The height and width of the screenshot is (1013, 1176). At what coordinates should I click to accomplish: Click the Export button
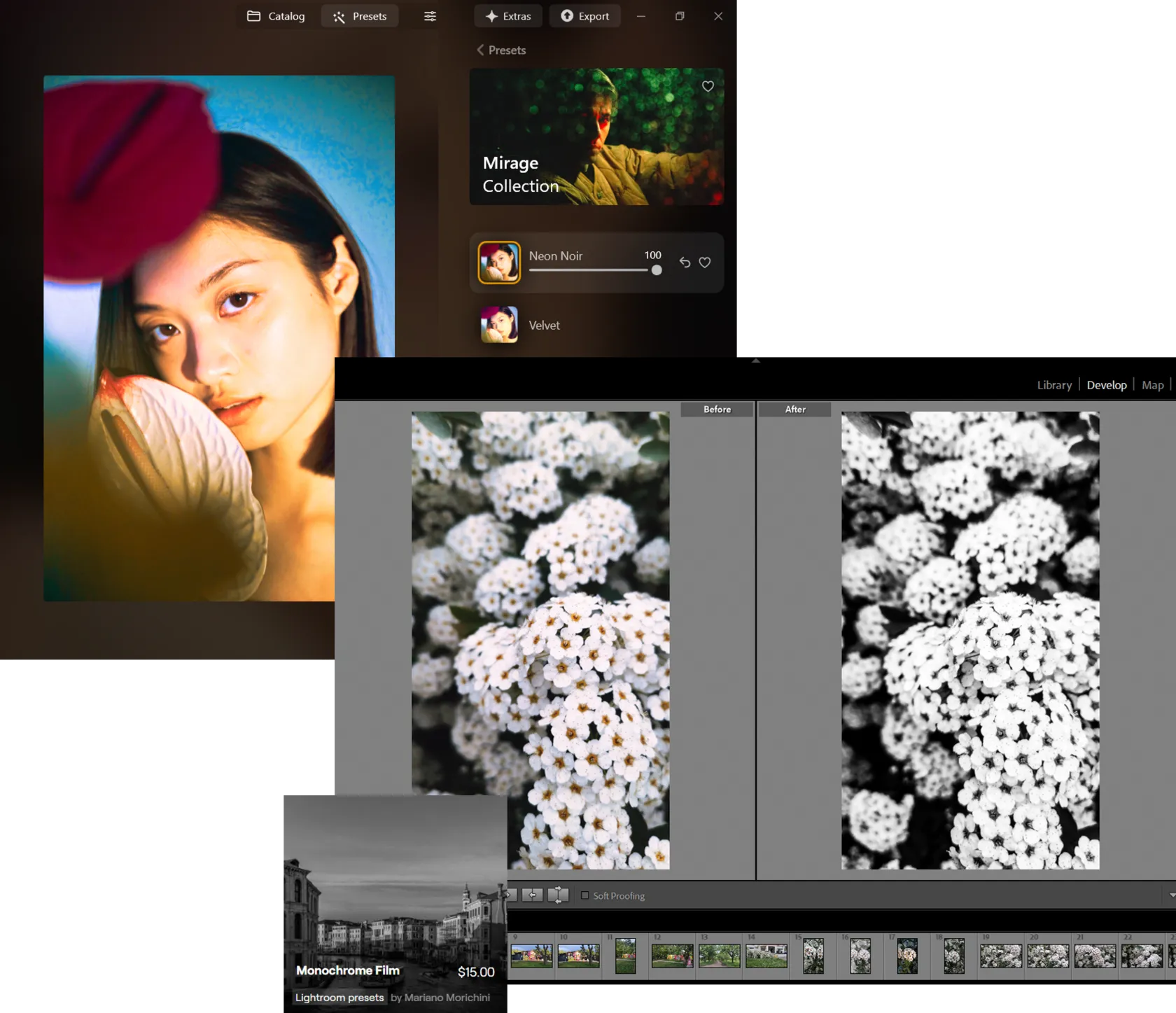584,16
